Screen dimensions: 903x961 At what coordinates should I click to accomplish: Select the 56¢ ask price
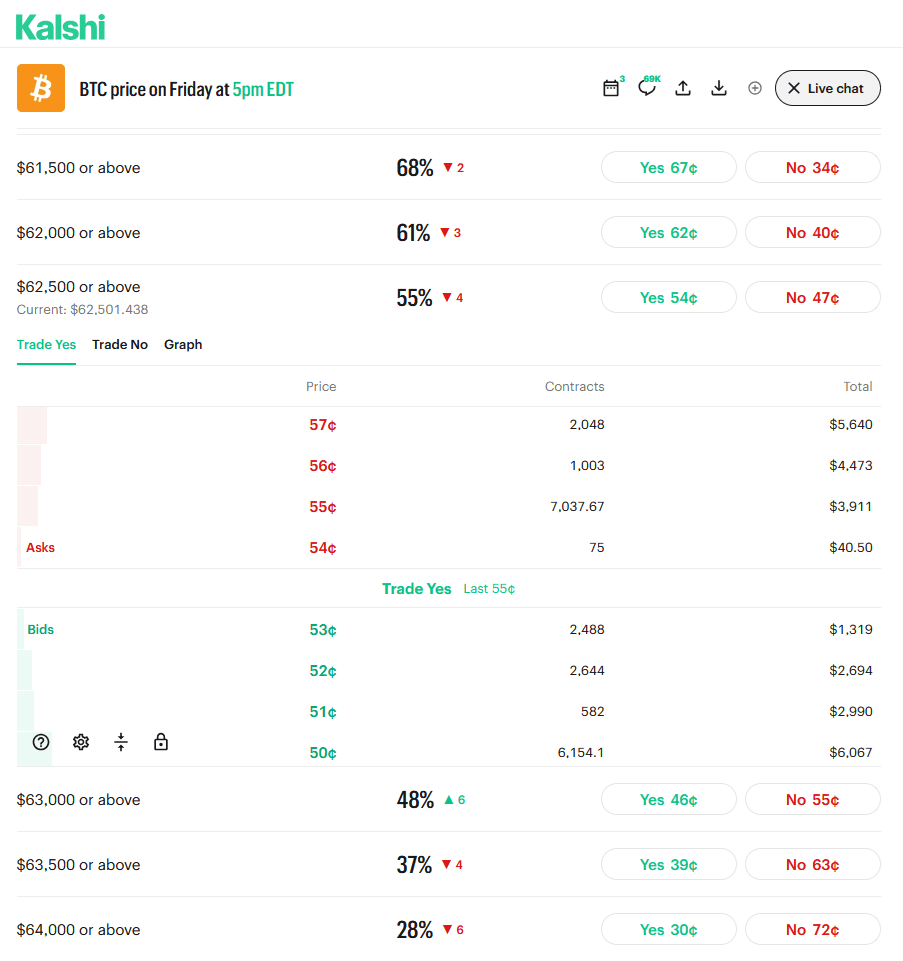coord(322,466)
